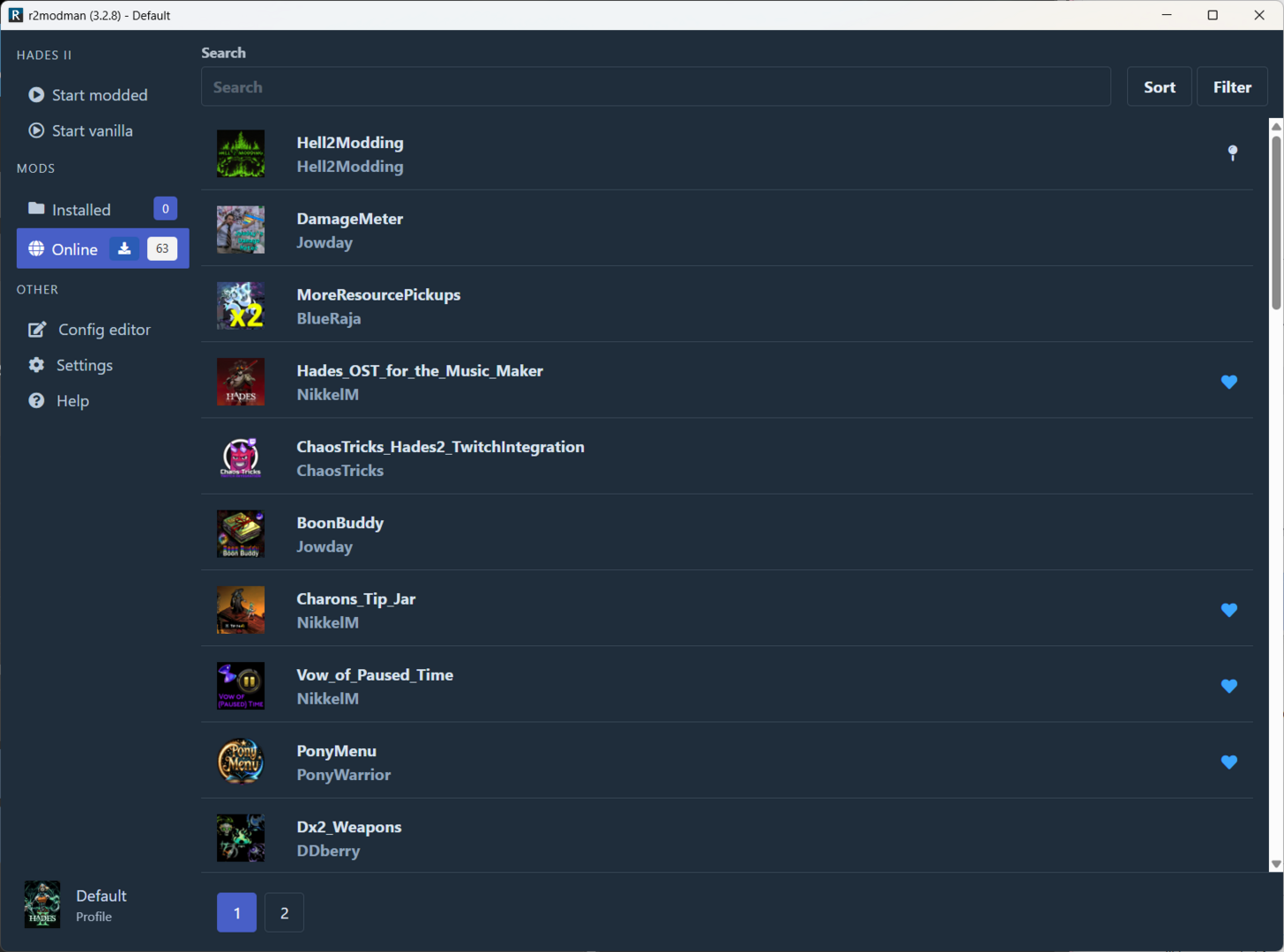Click the Hell2Modding mod thumbnail

[241, 153]
